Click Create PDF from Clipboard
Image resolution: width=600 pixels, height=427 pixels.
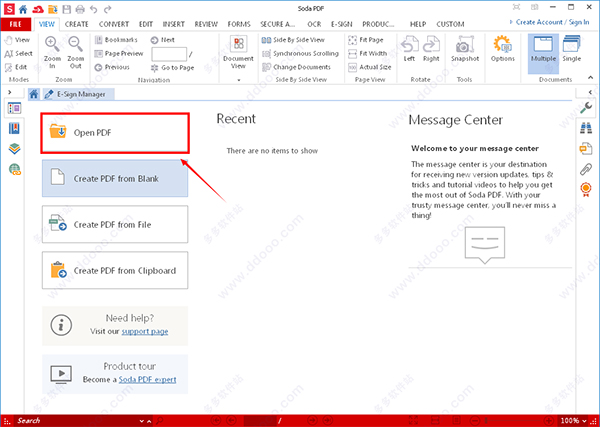(115, 270)
